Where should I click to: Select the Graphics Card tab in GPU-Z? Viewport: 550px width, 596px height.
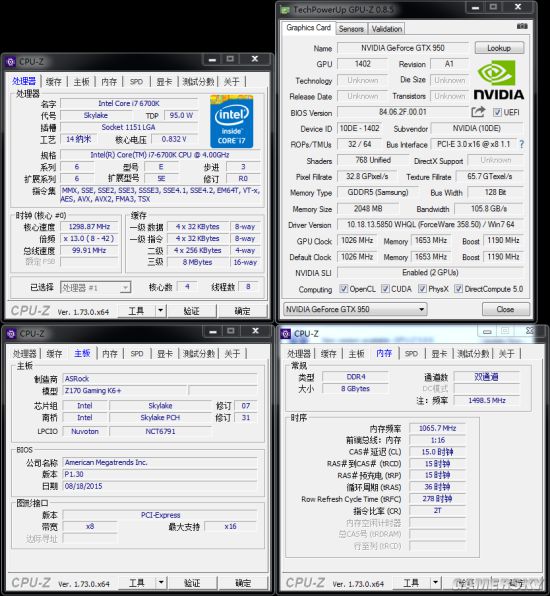tap(309, 28)
